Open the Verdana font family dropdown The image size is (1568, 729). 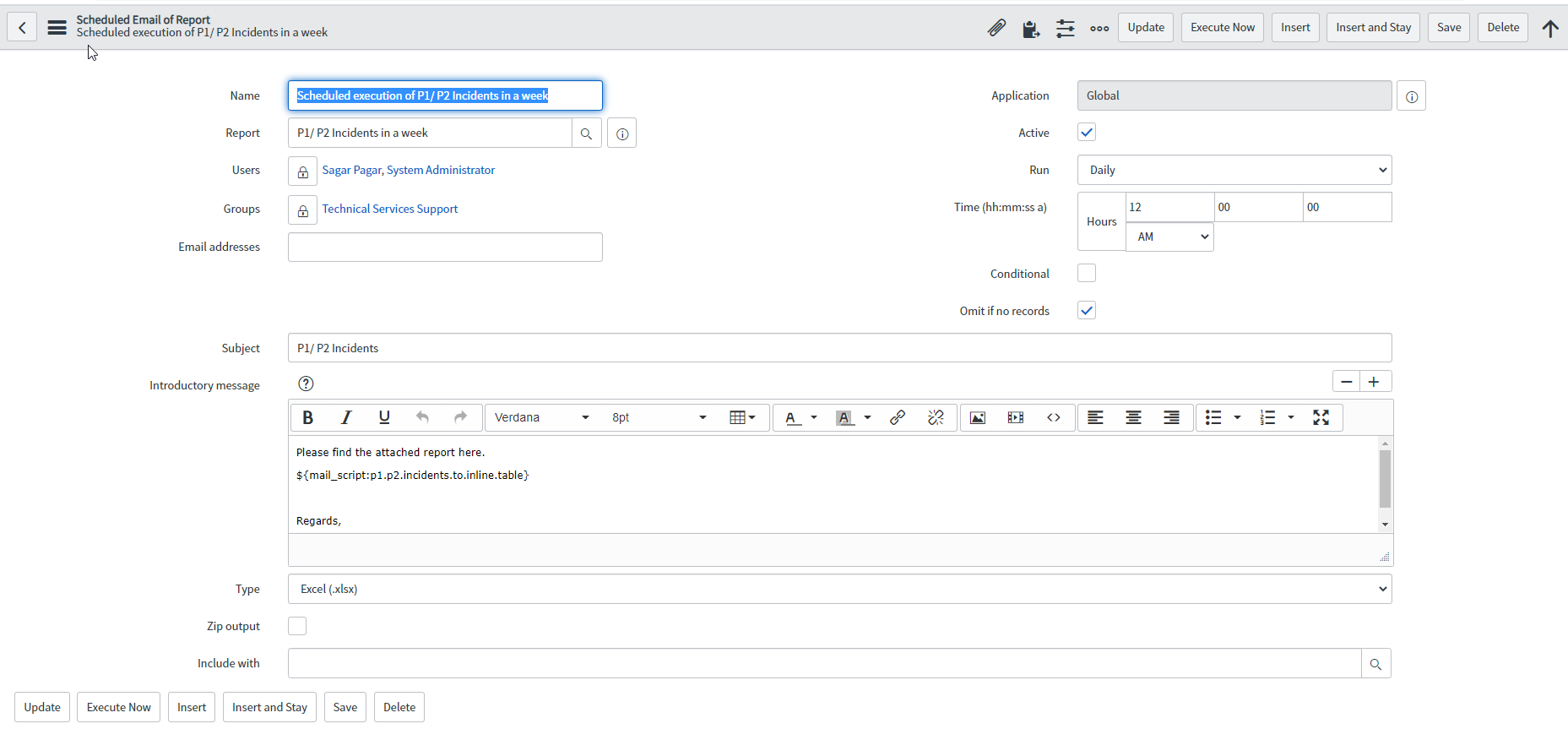pos(541,417)
